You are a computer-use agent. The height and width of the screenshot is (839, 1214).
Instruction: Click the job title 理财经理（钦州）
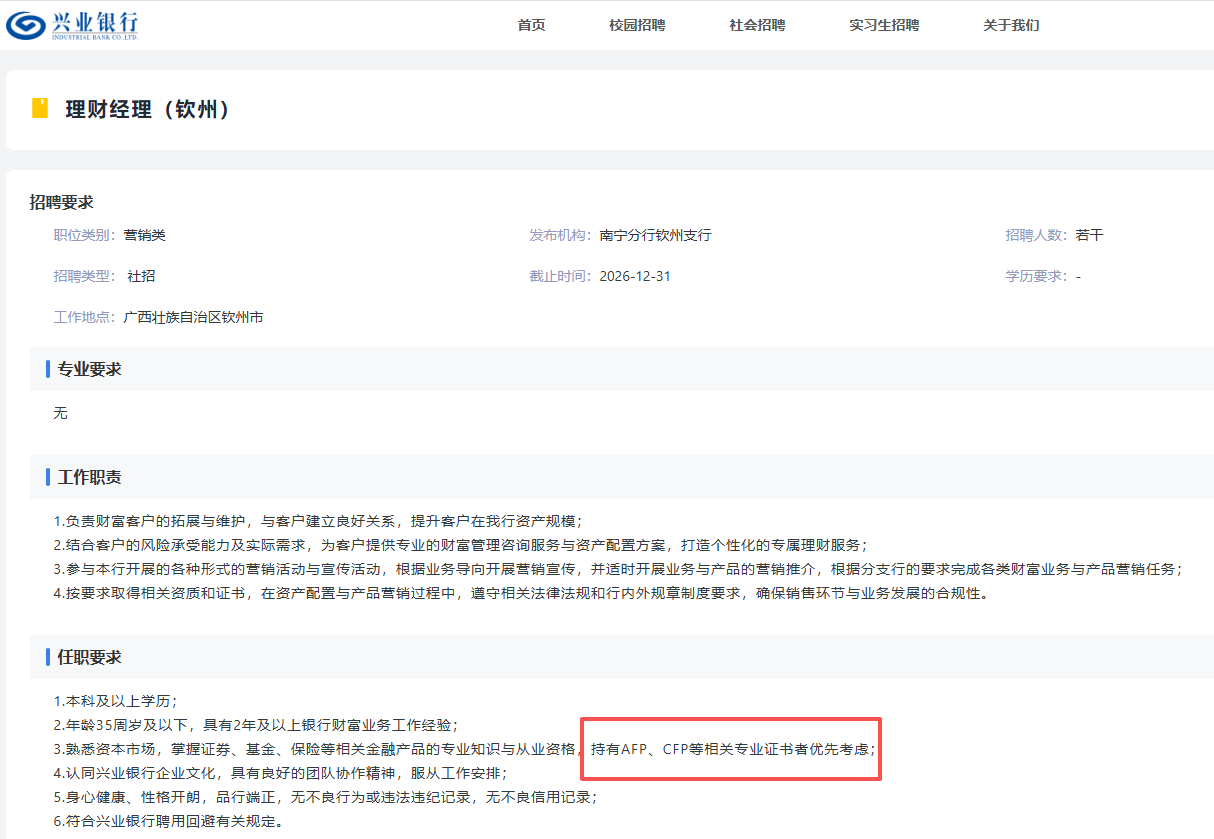[x=149, y=110]
